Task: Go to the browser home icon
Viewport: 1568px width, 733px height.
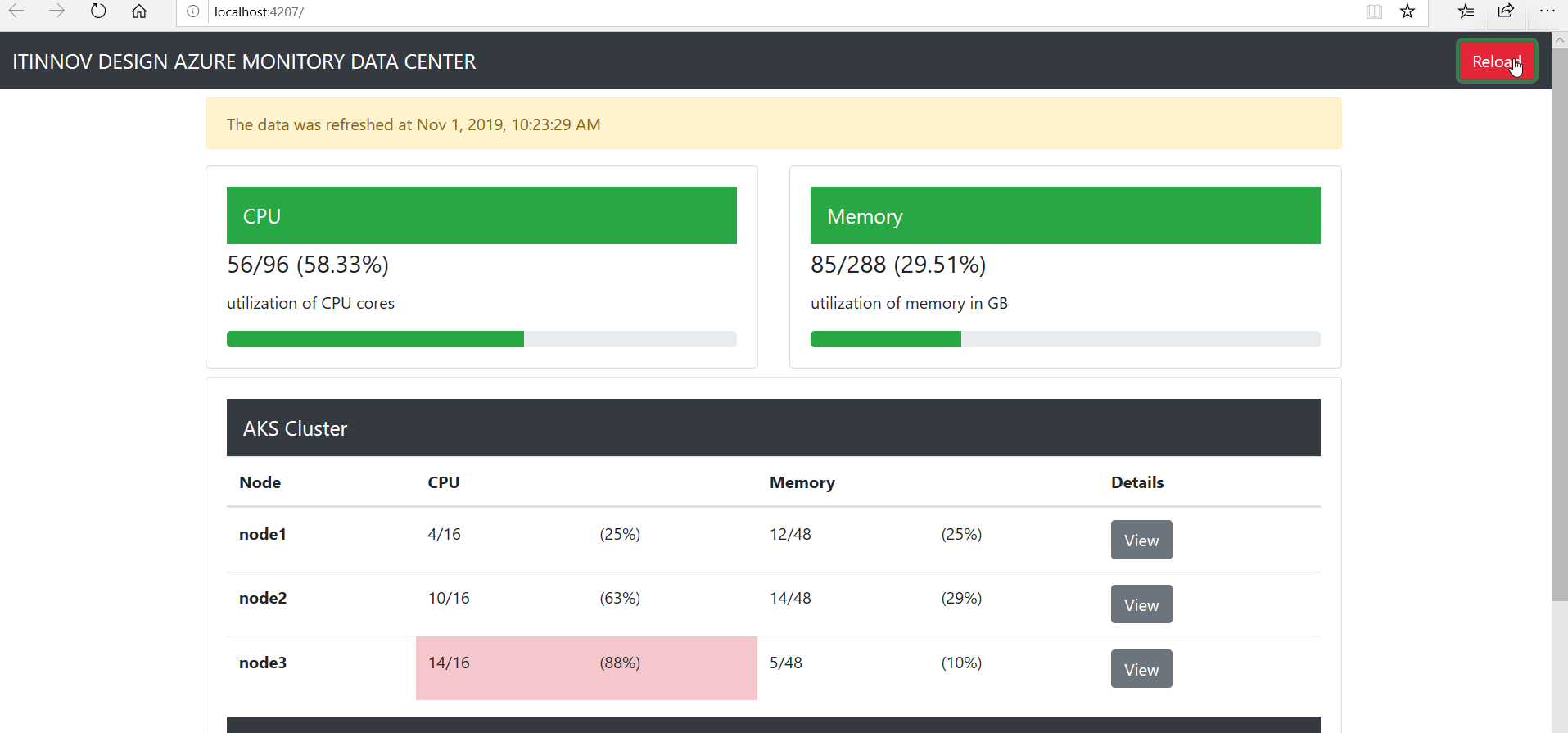Action: (x=139, y=11)
